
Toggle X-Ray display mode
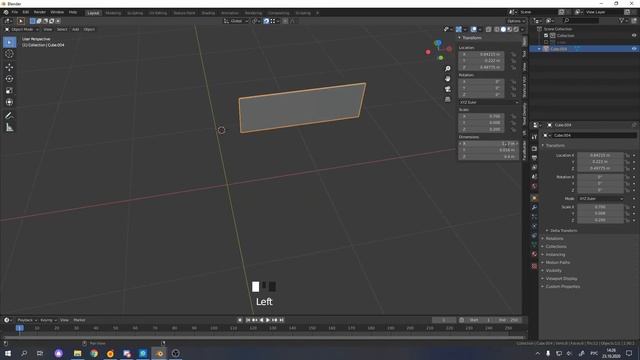(x=489, y=29)
